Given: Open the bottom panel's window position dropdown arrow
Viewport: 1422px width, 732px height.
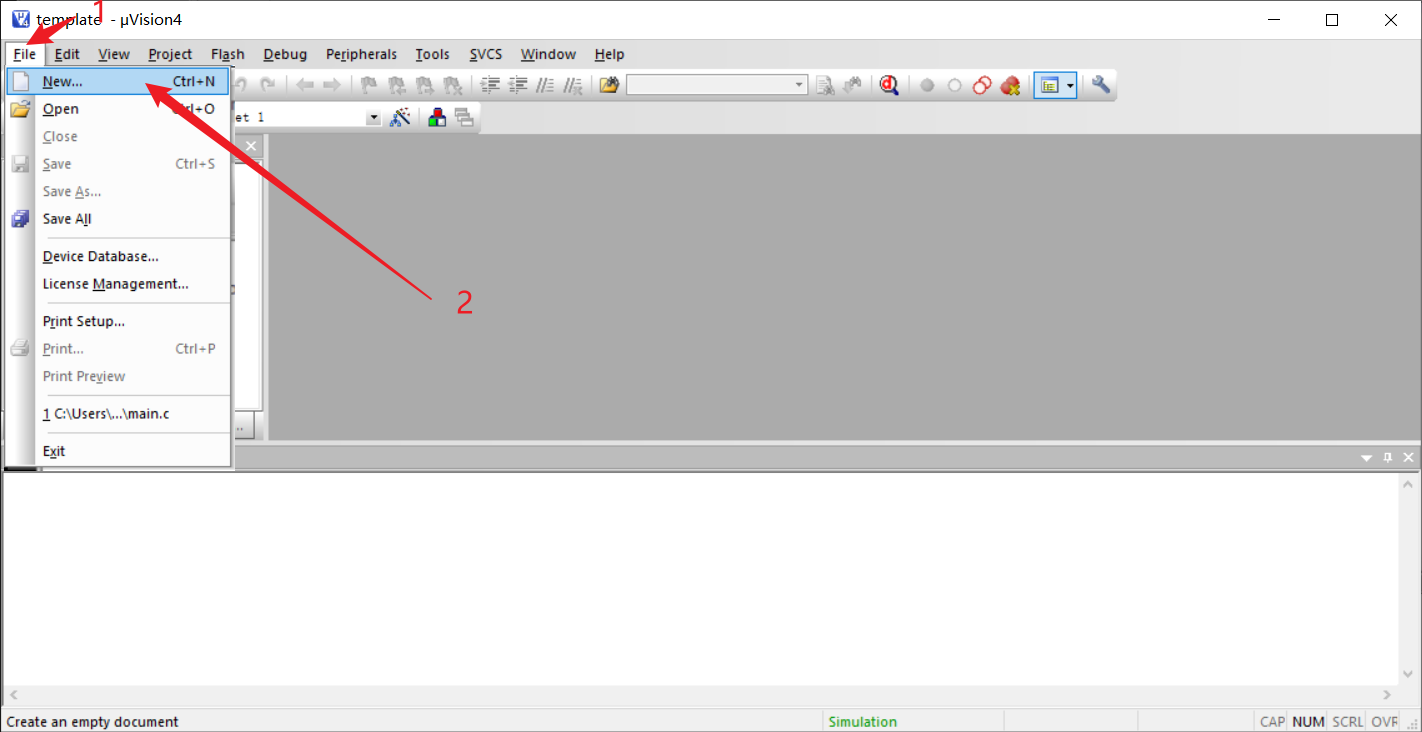Looking at the screenshot, I should (1367, 457).
